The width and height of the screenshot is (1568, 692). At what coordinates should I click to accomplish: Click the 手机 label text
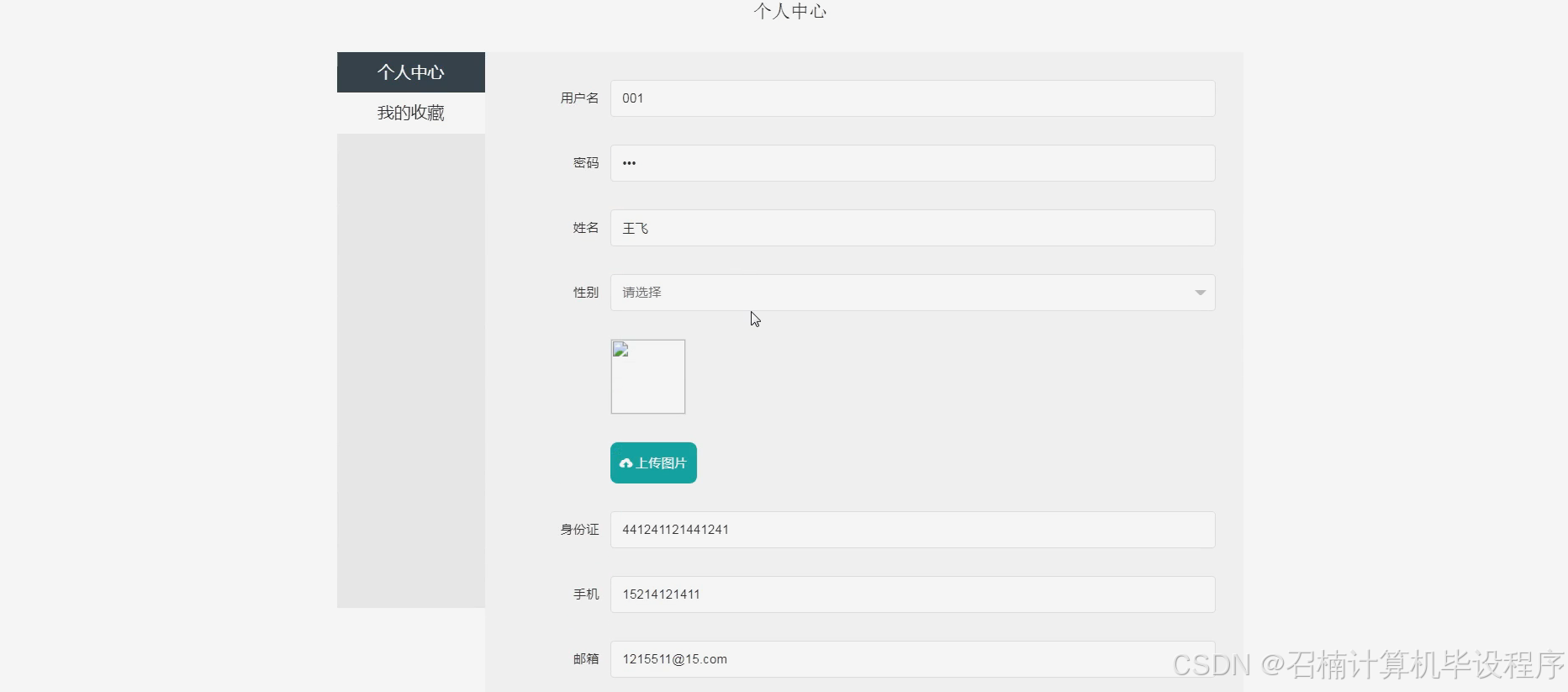(x=586, y=594)
